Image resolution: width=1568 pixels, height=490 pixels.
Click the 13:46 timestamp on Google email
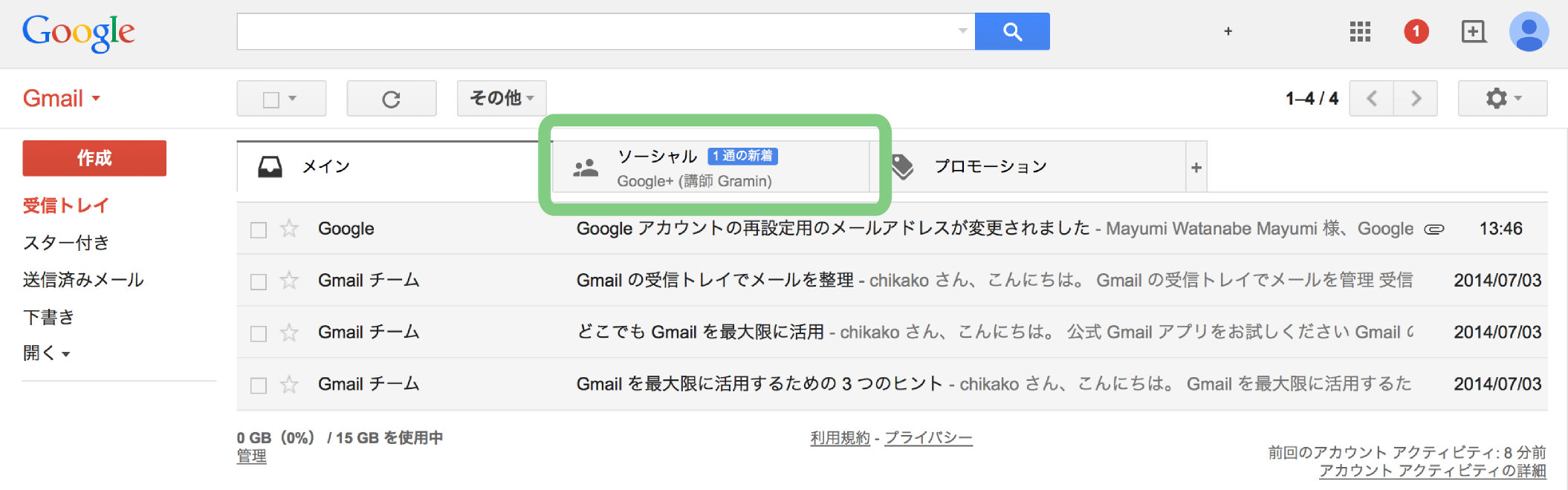tap(1500, 229)
